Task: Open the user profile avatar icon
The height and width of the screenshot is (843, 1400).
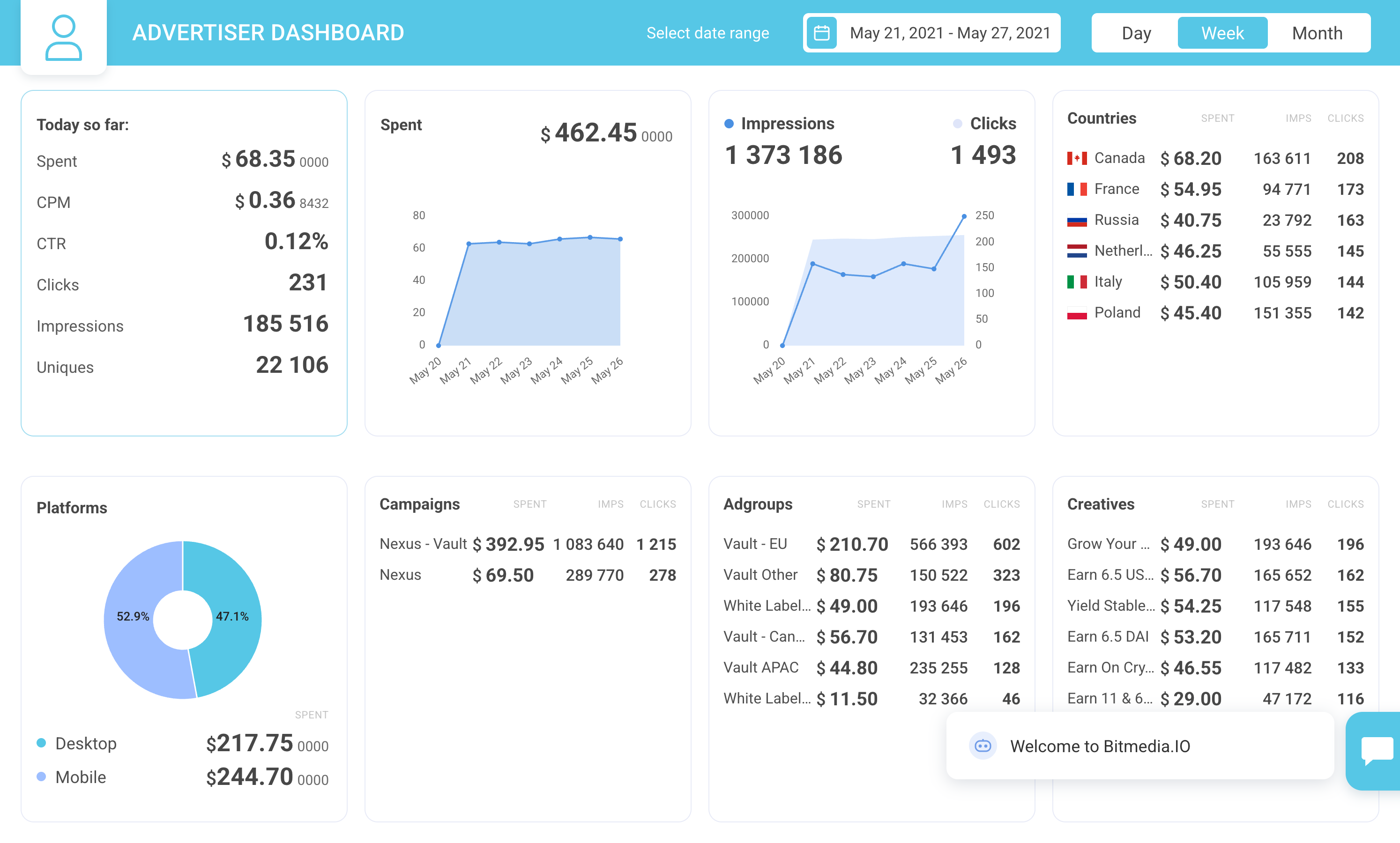Action: coord(63,37)
